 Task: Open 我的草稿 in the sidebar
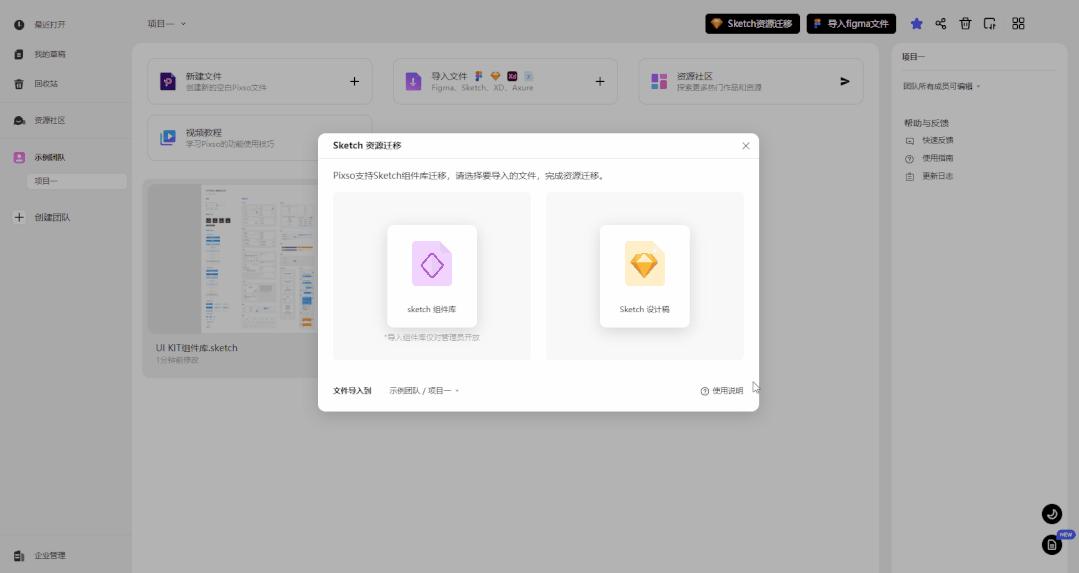[x=50, y=54]
